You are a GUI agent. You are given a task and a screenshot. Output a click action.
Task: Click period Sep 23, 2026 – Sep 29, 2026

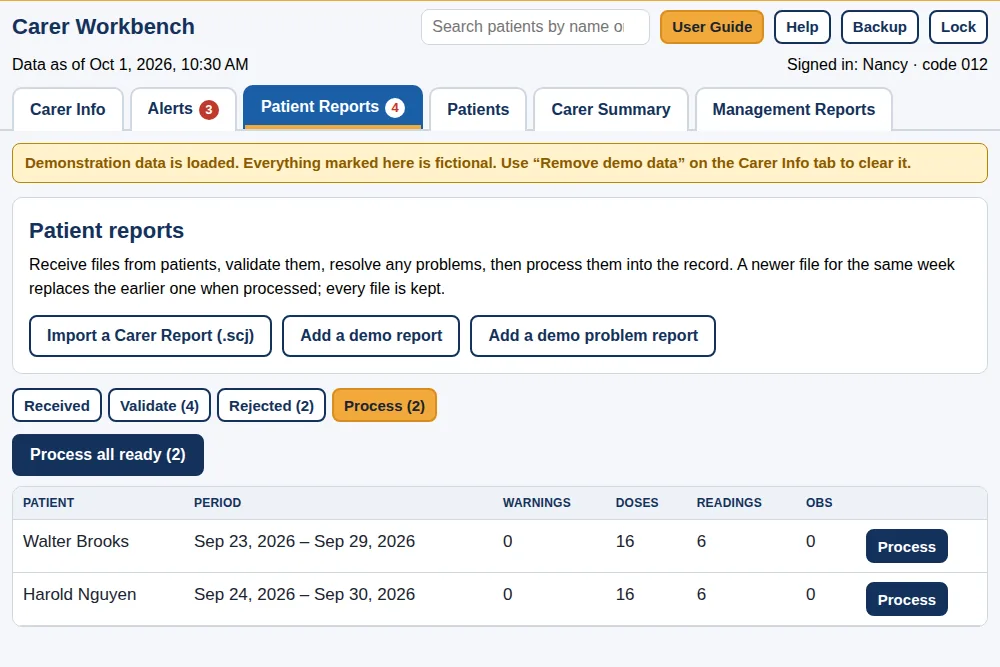tap(304, 541)
